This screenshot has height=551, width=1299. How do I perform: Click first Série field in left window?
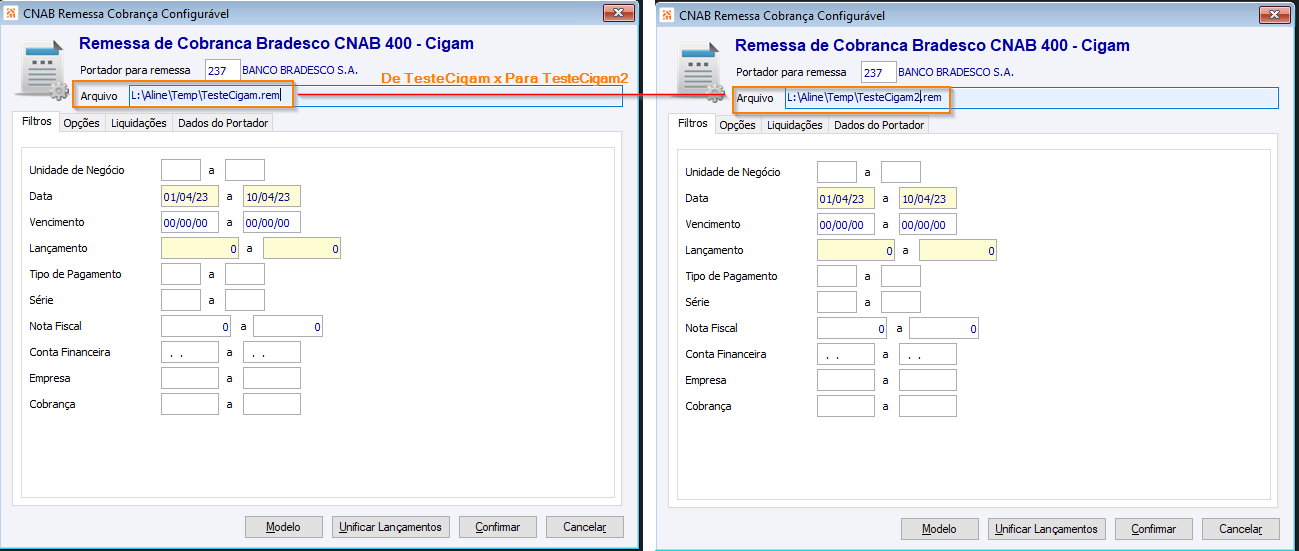181,300
